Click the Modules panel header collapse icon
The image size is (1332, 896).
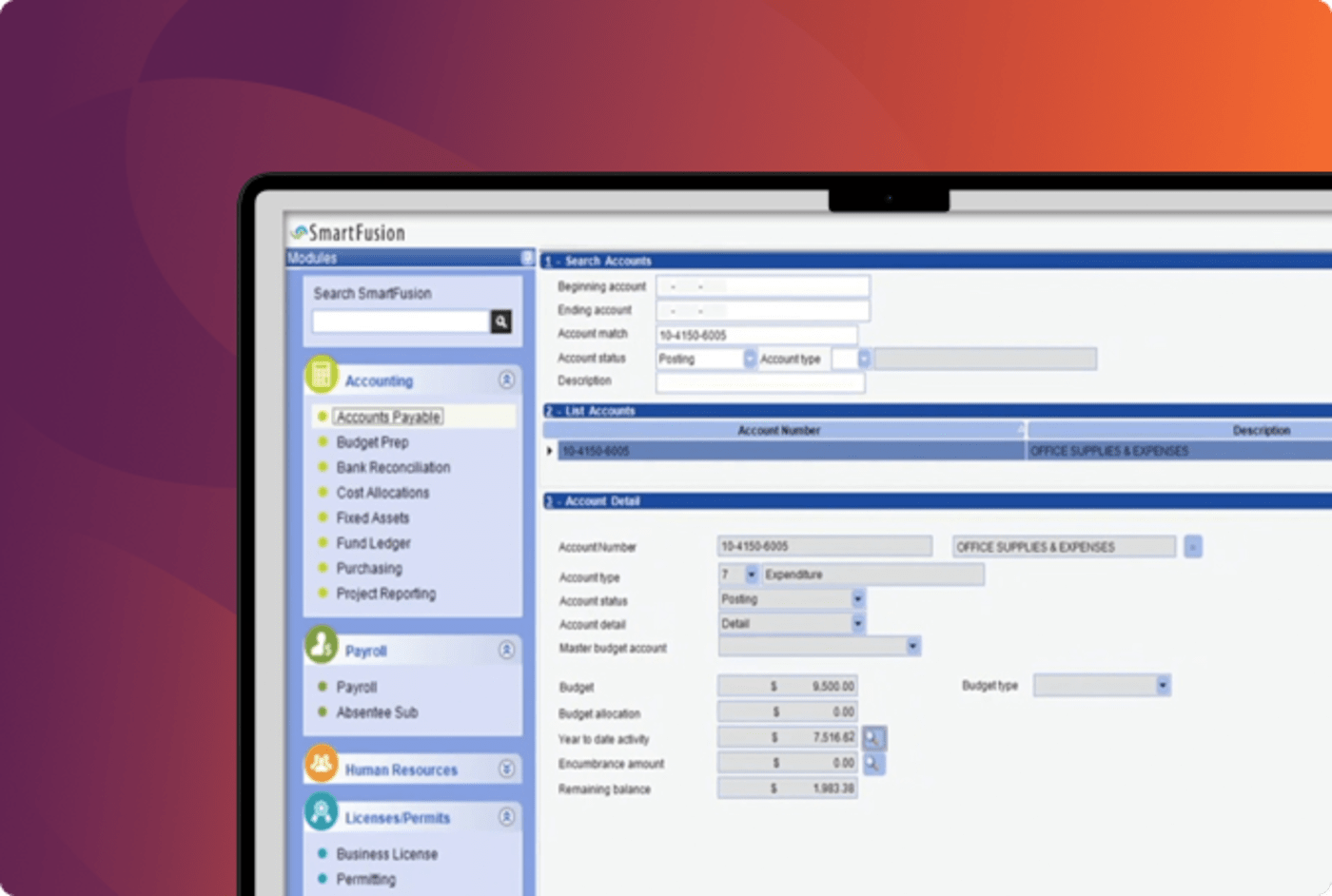[527, 258]
